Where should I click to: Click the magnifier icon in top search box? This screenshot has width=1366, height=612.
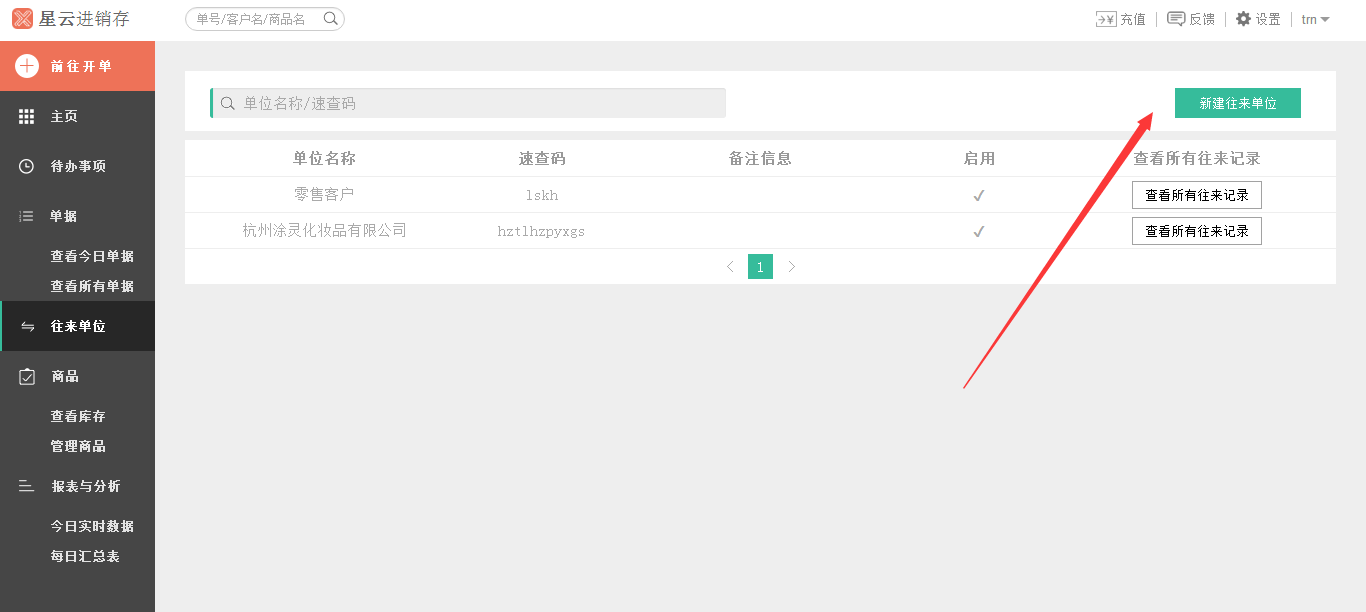tap(331, 18)
